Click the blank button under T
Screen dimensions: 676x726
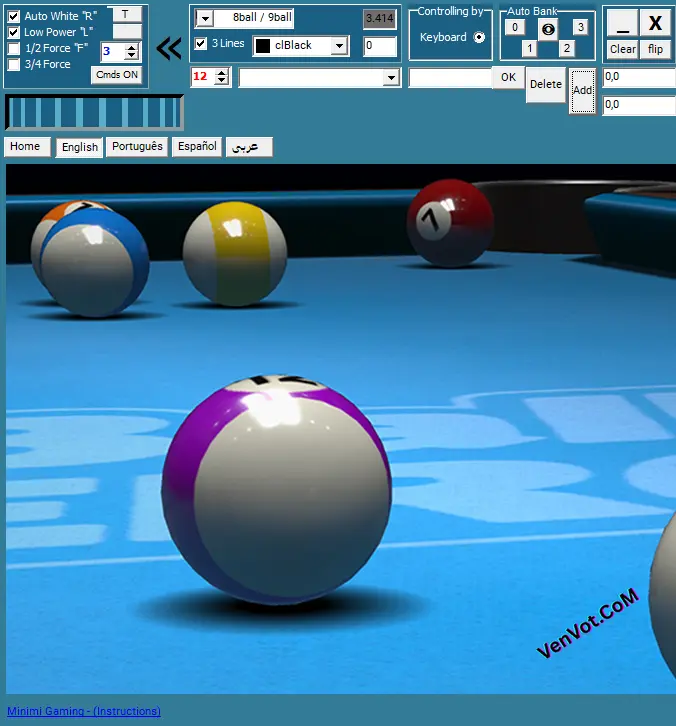coord(127,31)
